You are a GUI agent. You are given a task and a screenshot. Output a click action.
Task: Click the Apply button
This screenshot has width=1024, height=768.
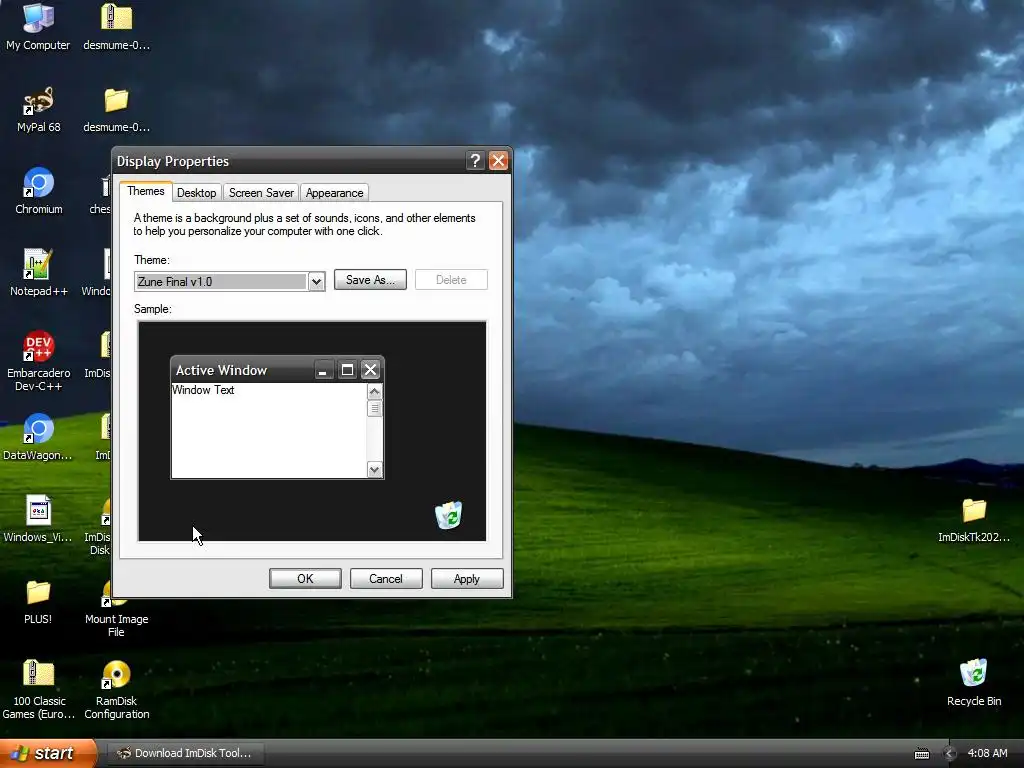[467, 579]
